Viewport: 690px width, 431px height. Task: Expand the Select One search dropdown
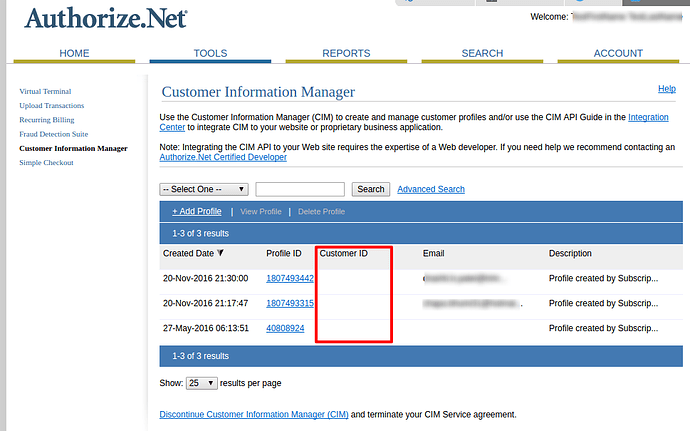pyautogui.click(x=204, y=189)
